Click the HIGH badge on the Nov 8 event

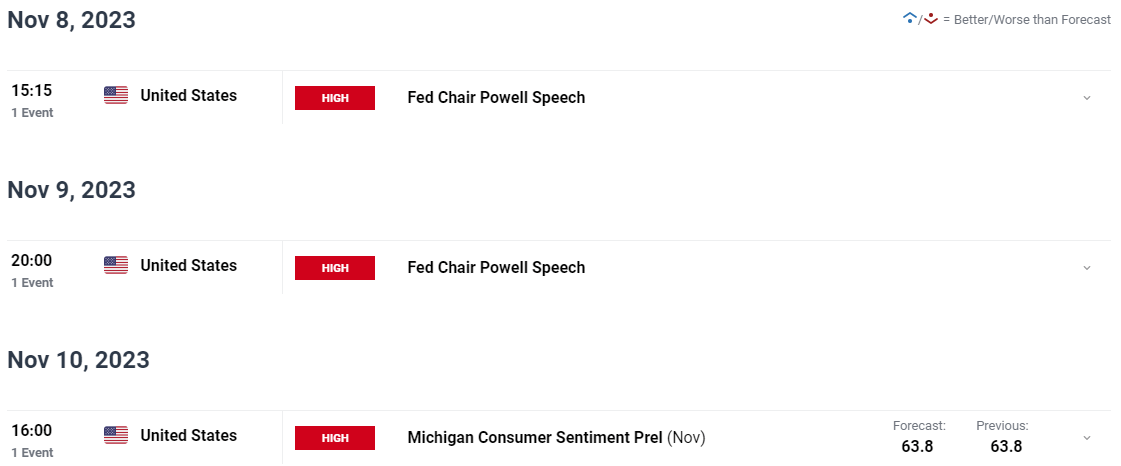(x=335, y=98)
